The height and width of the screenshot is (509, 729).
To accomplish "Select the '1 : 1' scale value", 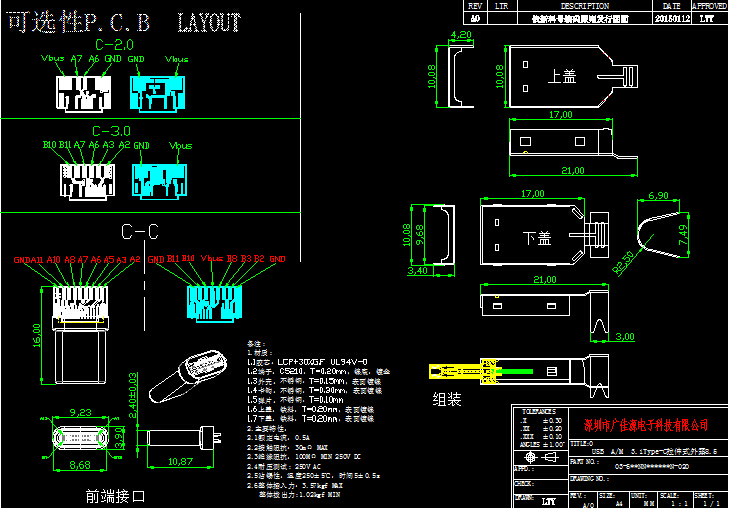I will [680, 503].
